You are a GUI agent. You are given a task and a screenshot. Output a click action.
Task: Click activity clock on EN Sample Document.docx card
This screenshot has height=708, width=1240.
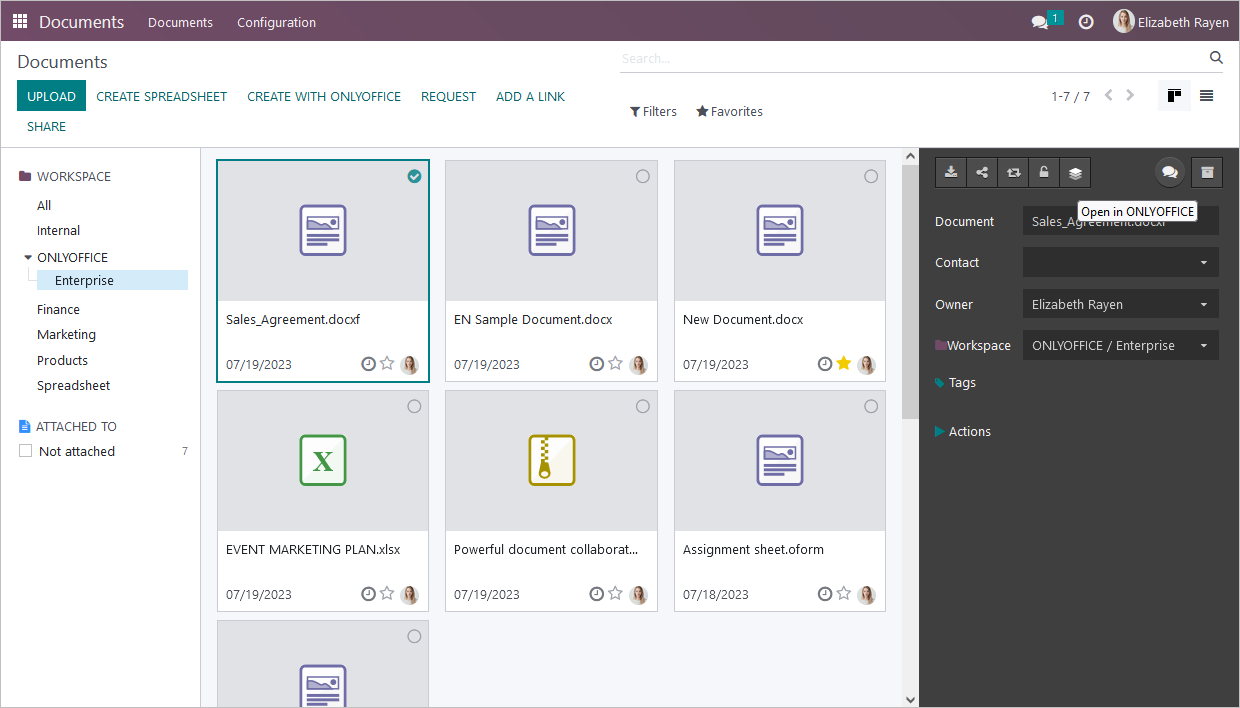(x=597, y=364)
